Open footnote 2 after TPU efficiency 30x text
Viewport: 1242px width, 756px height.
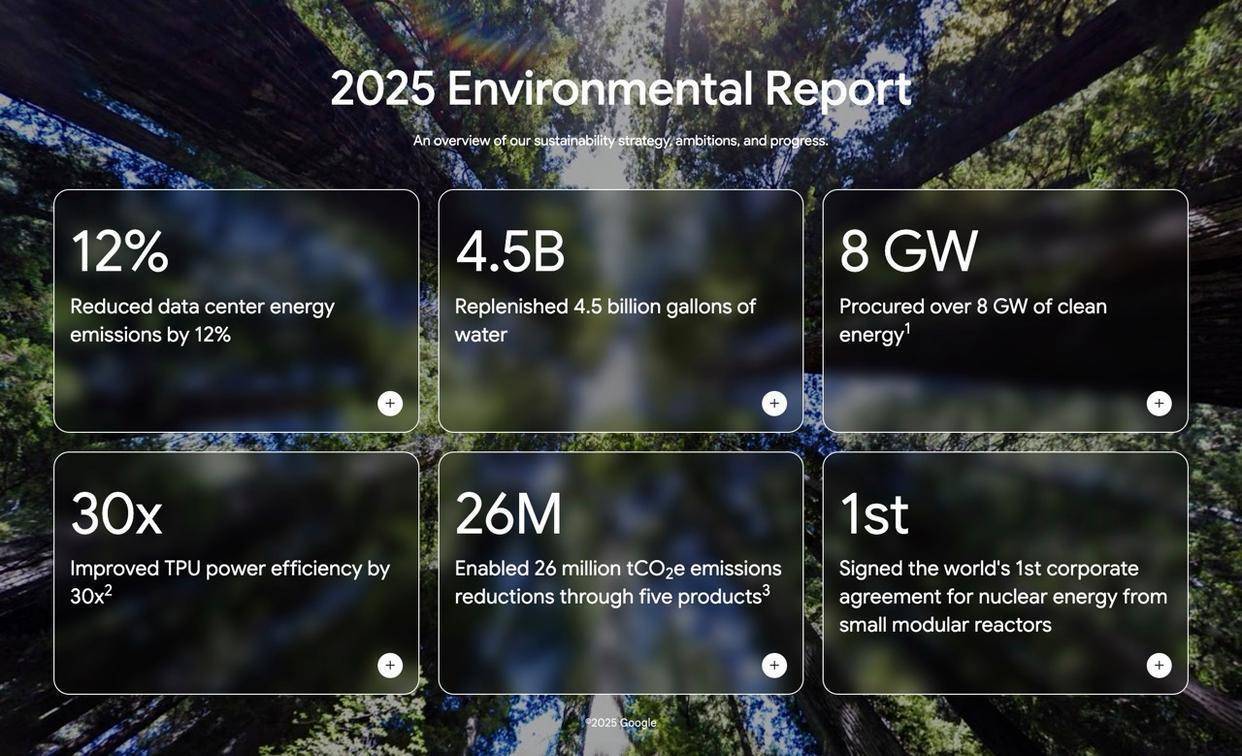108,590
